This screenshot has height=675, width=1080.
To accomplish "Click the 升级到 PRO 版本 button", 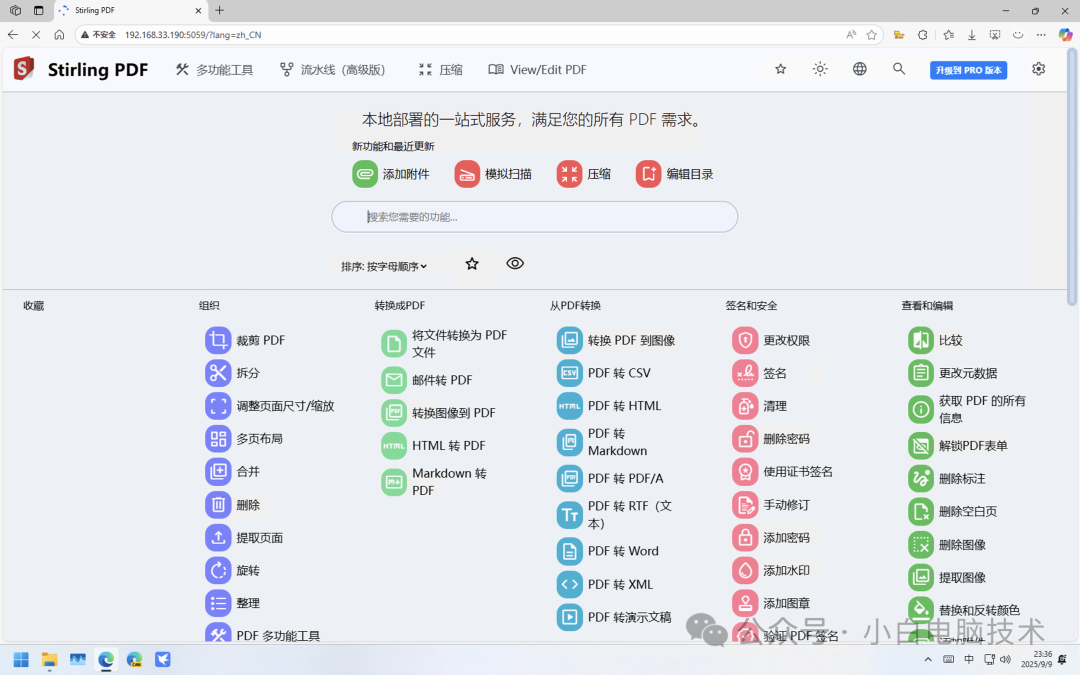I will (x=968, y=70).
